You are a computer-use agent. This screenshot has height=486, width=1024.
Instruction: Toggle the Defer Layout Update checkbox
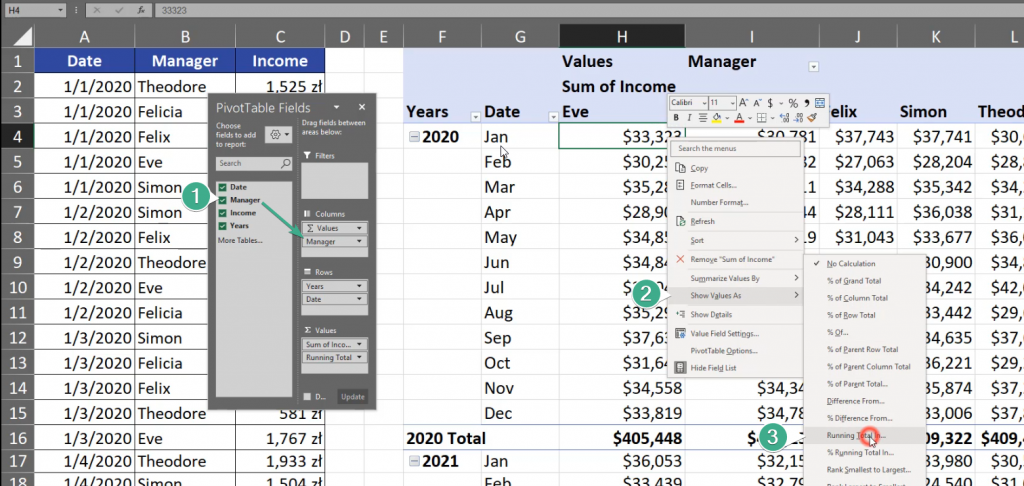[307, 396]
